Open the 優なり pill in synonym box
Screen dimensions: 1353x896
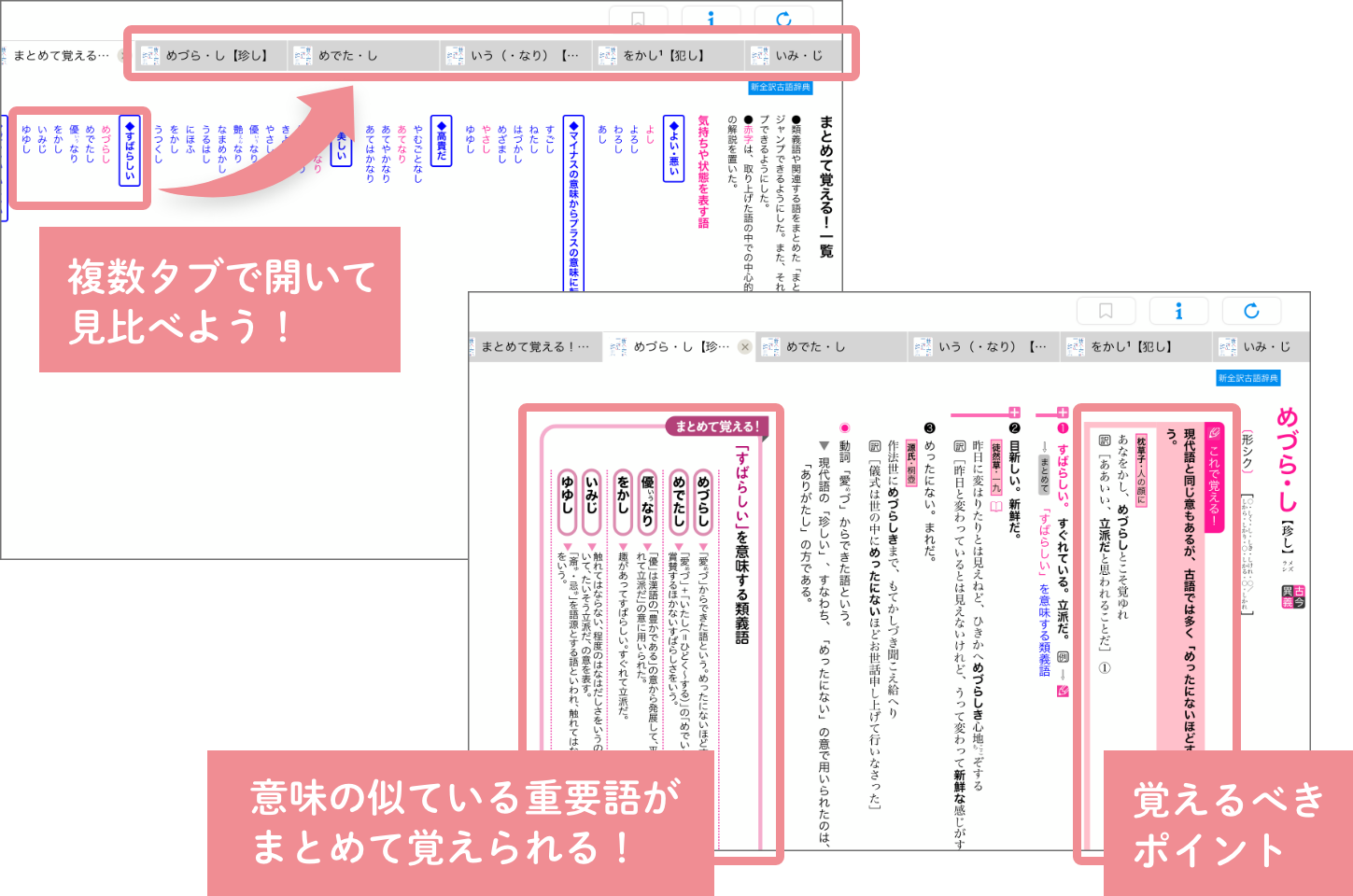(x=648, y=502)
